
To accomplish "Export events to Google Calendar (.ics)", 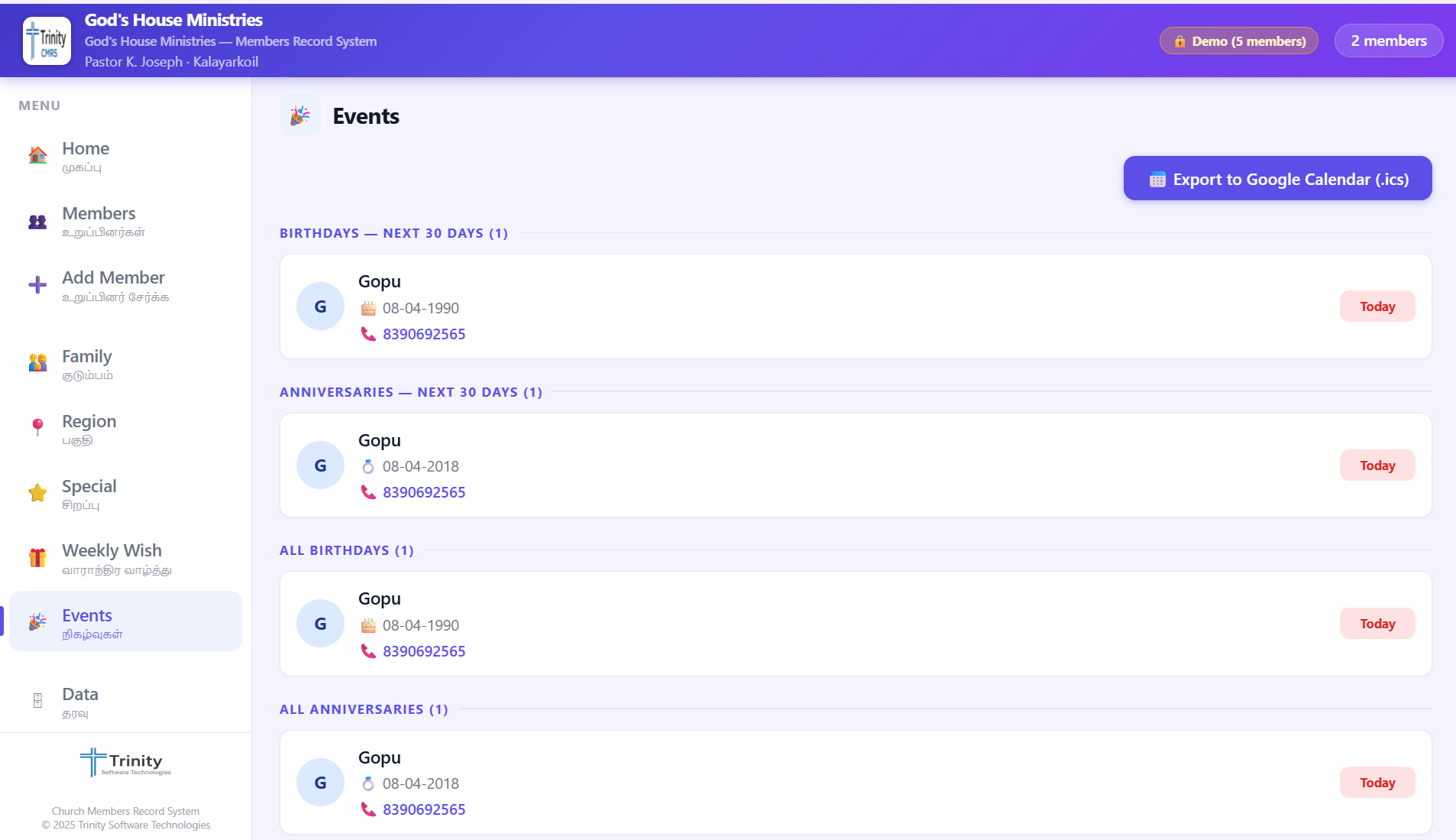I will click(1277, 179).
